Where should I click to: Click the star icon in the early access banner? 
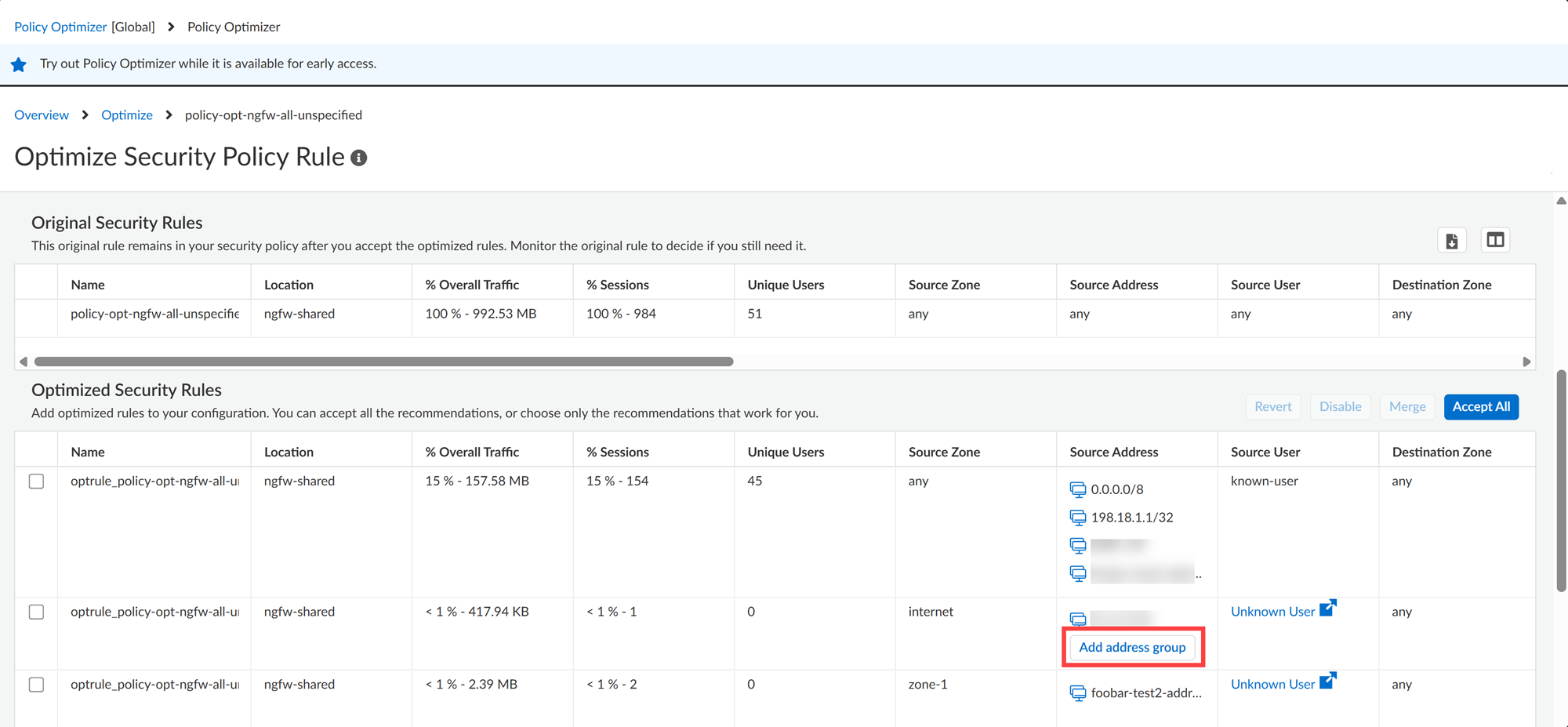point(19,64)
